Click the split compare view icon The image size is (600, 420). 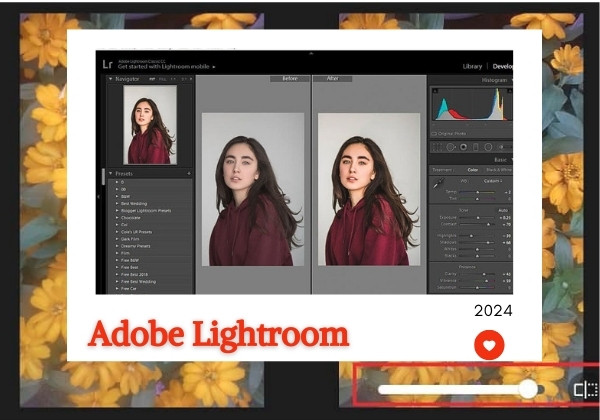586,390
